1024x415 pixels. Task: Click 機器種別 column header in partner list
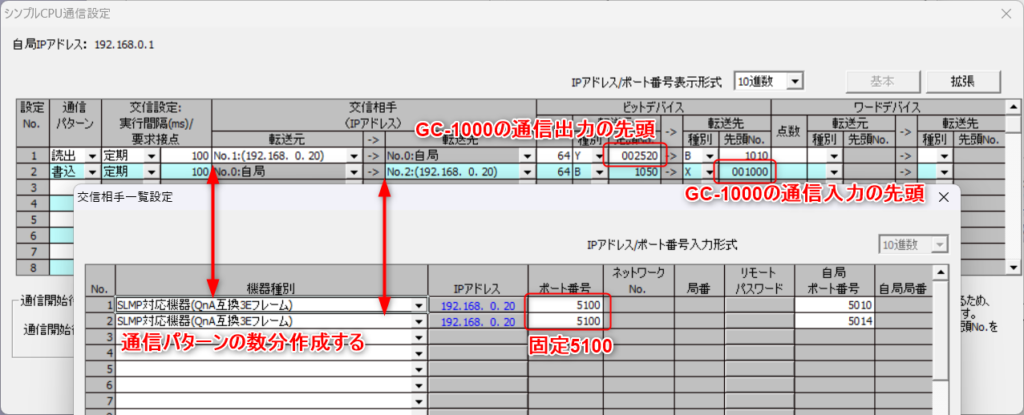click(x=272, y=281)
